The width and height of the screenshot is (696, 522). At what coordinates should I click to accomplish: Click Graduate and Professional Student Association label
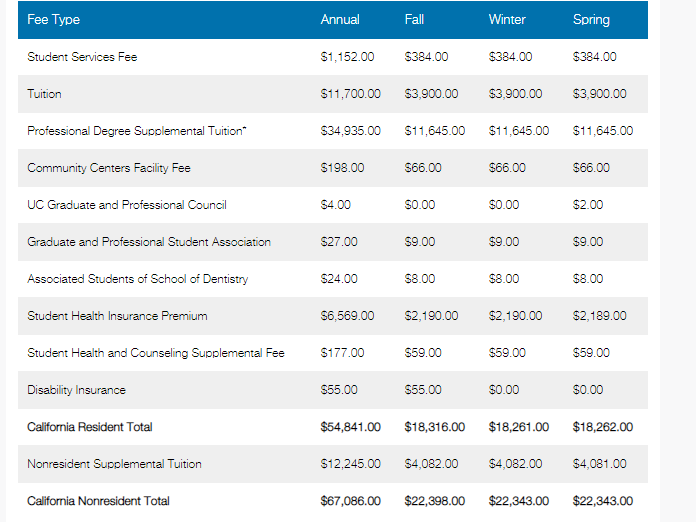point(149,242)
